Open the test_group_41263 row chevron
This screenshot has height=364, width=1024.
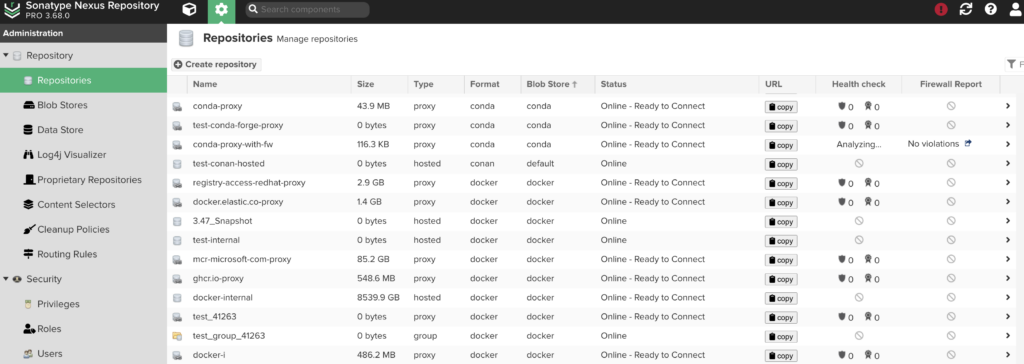click(x=1009, y=336)
